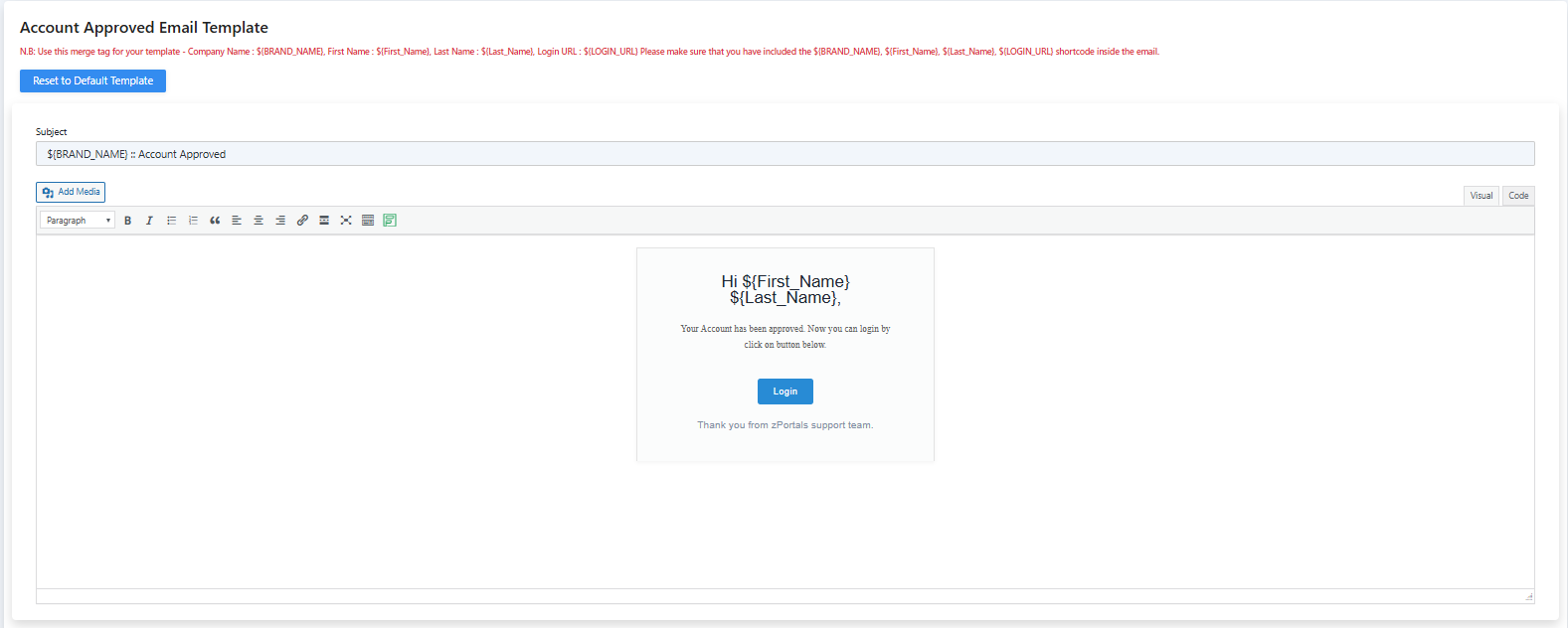Image resolution: width=1568 pixels, height=628 pixels.
Task: Click the insert link icon
Action: tap(302, 221)
